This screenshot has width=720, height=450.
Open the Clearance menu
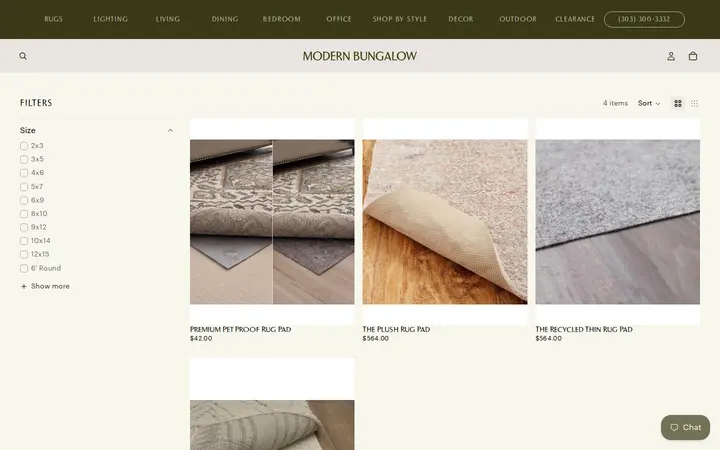pos(575,19)
